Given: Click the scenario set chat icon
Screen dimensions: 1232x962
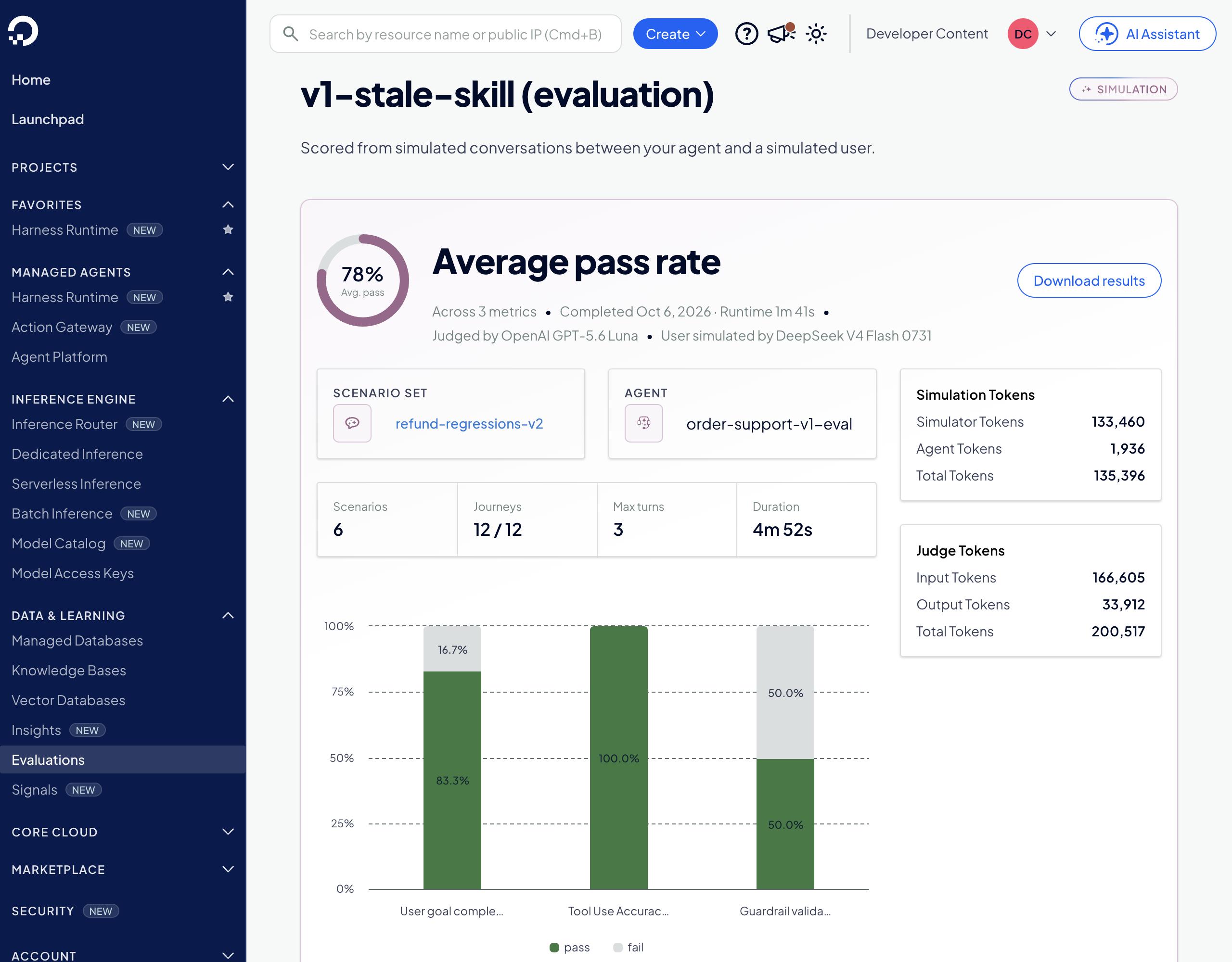Looking at the screenshot, I should (x=352, y=423).
